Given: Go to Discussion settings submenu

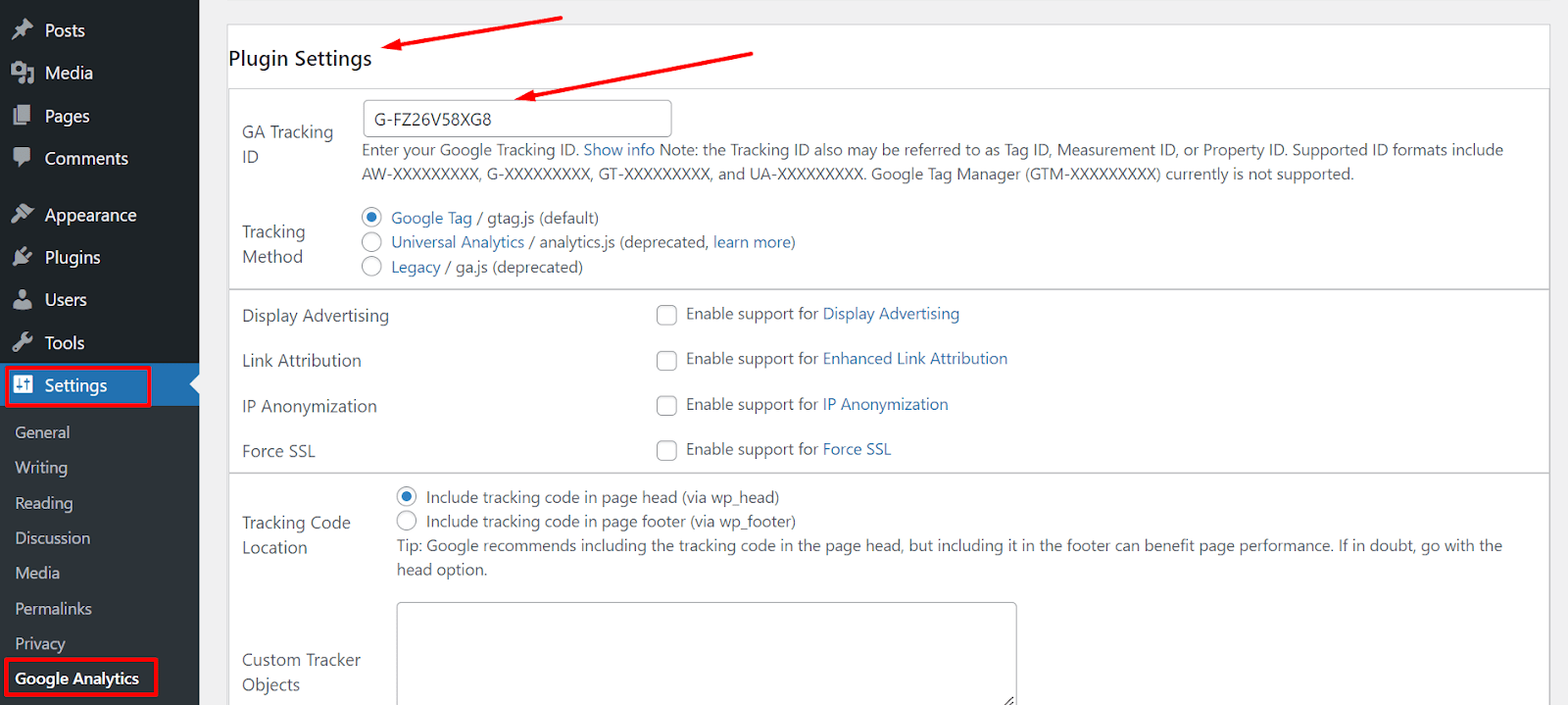Looking at the screenshot, I should tap(53, 538).
